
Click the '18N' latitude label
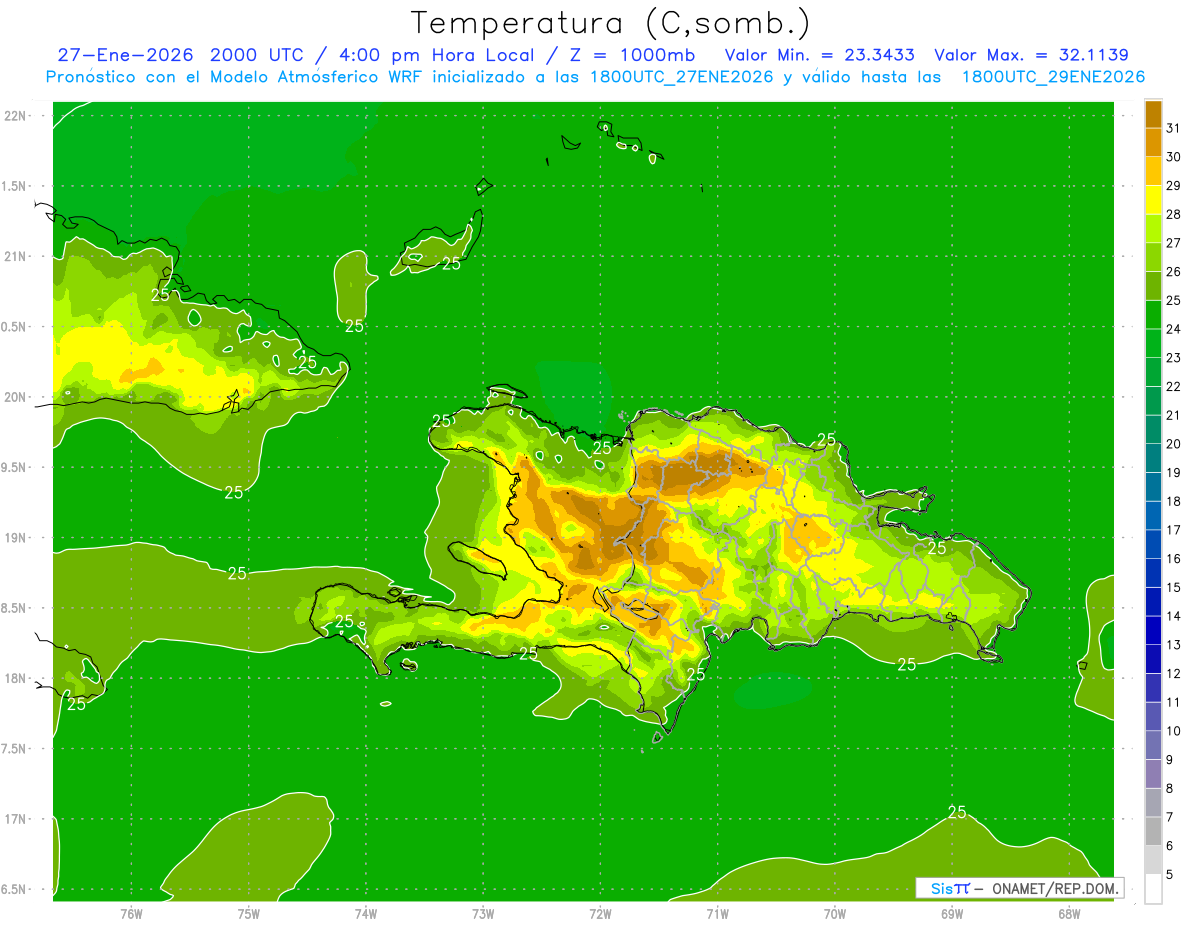[x=16, y=678]
